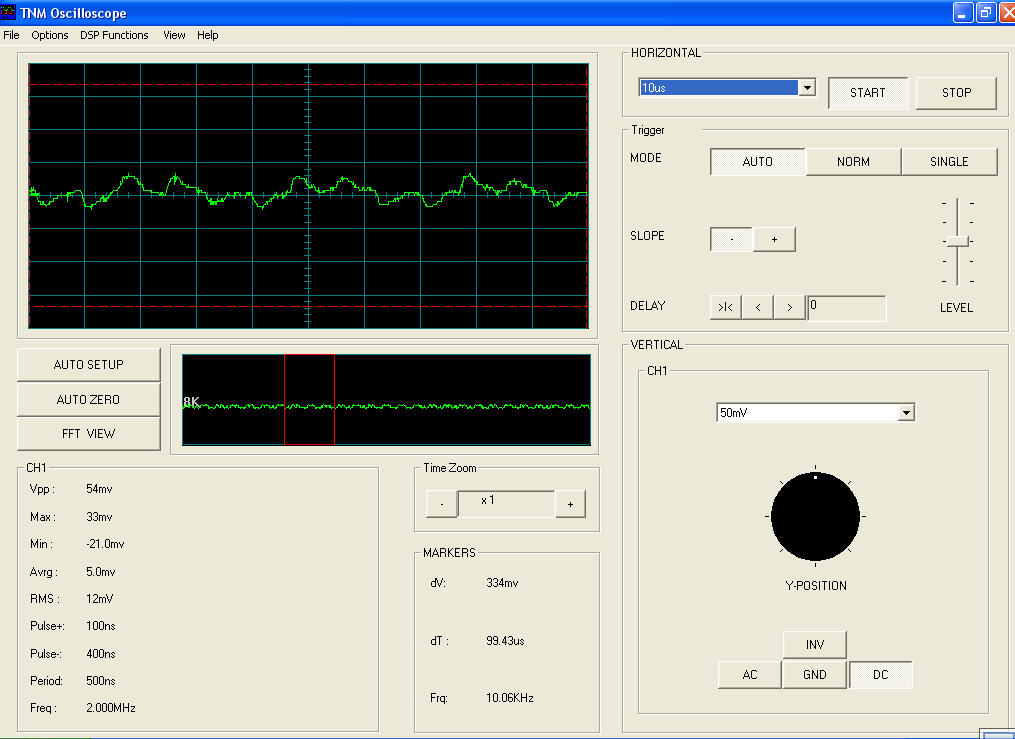
Task: Shift trigger delay right with arrow button
Action: 790,308
